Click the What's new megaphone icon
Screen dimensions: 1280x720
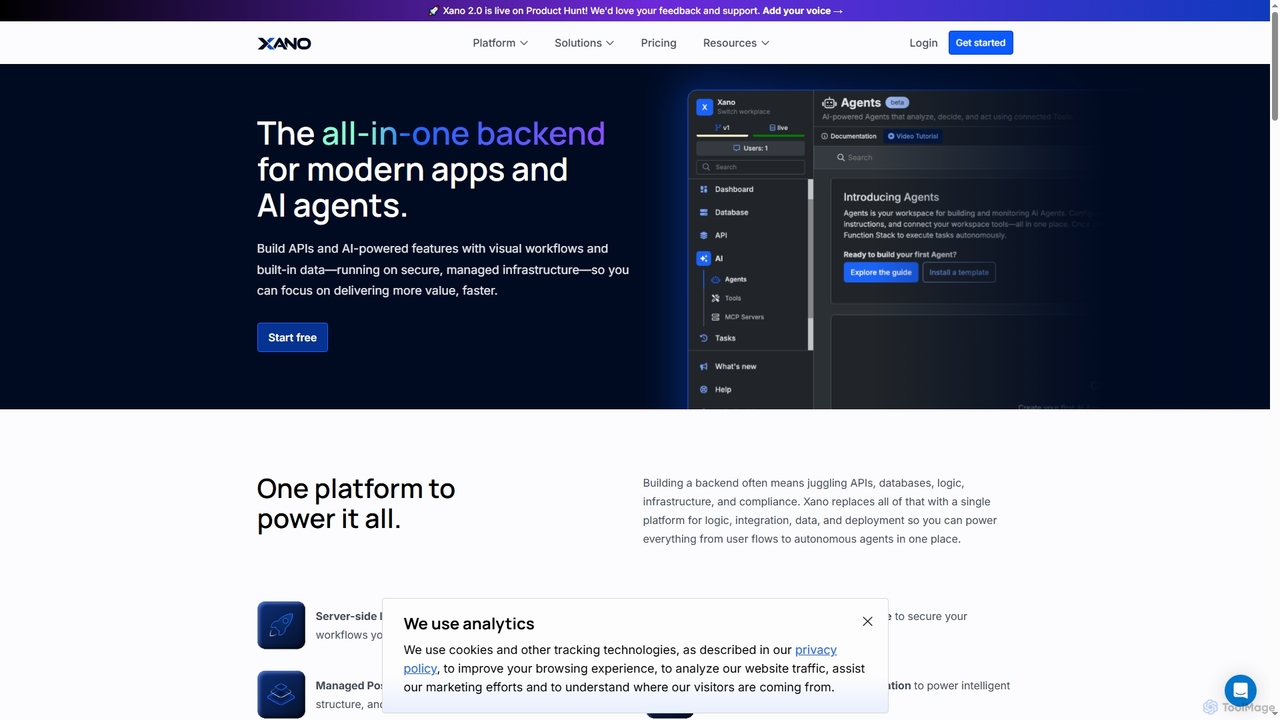click(x=704, y=366)
